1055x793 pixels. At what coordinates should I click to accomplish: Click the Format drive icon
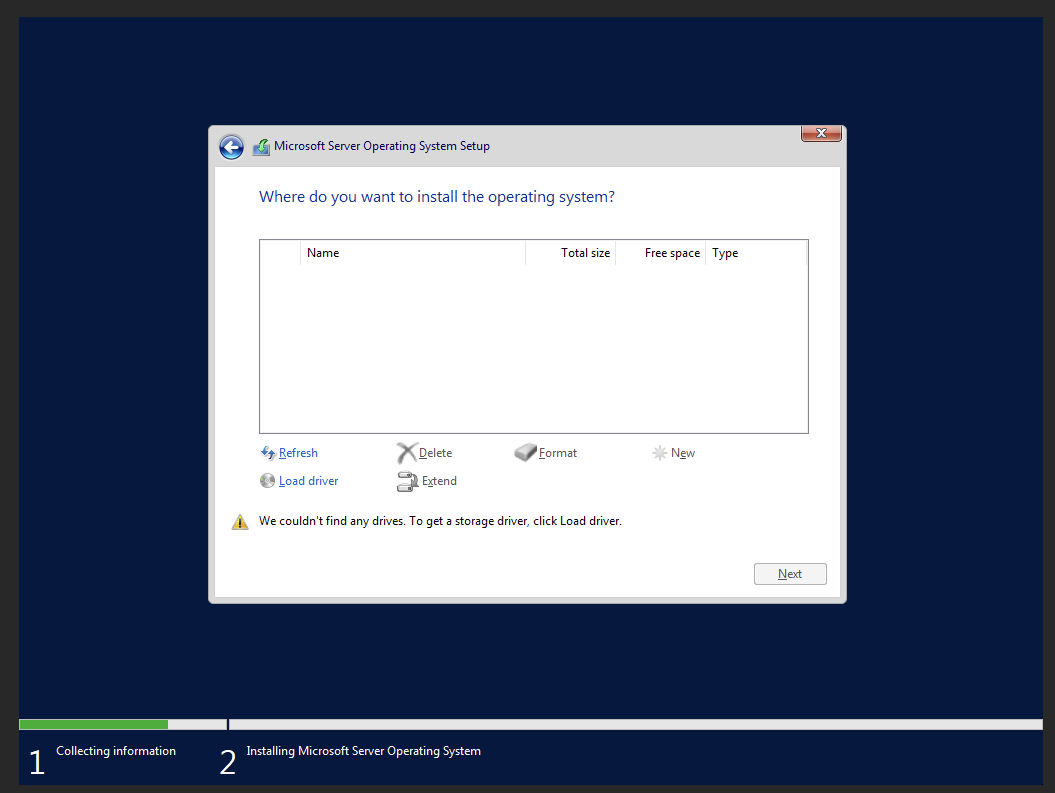coord(525,453)
